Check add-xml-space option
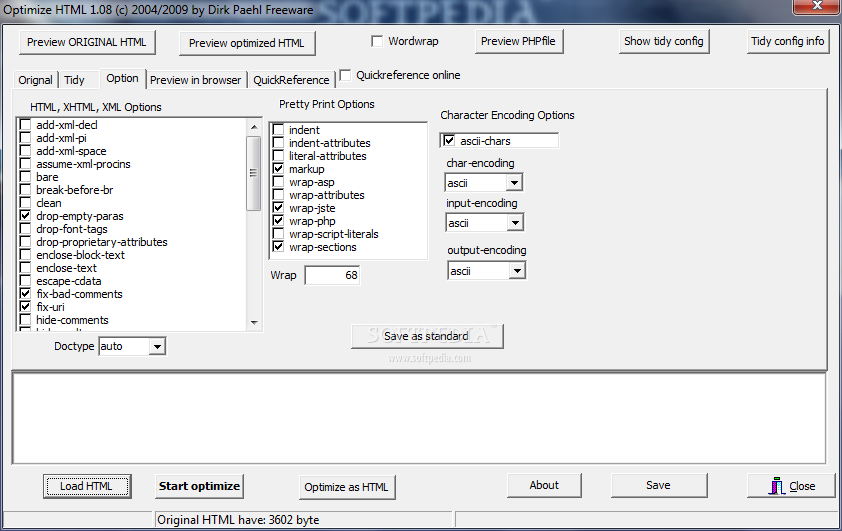842x531 pixels. [x=25, y=151]
